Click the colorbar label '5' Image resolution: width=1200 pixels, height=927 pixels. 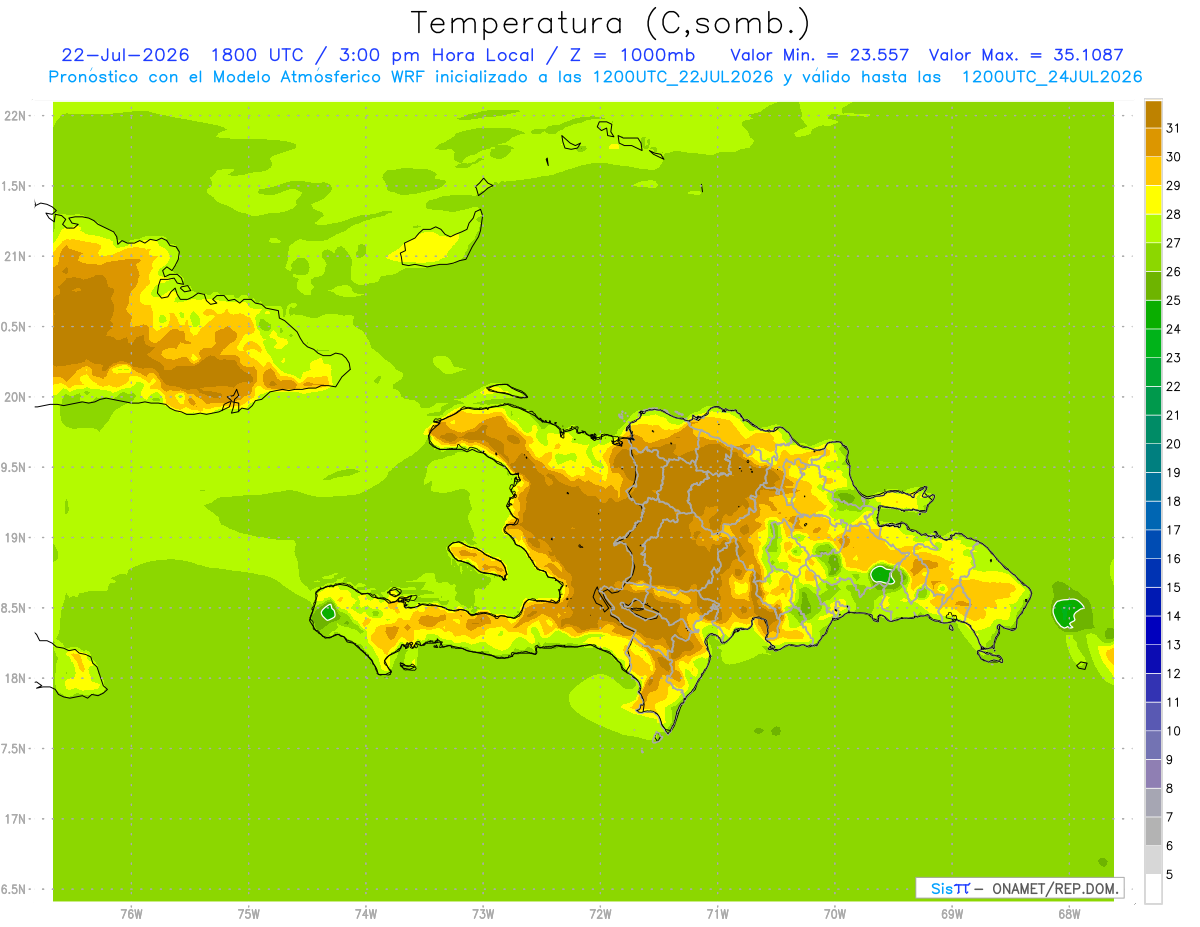[1169, 875]
